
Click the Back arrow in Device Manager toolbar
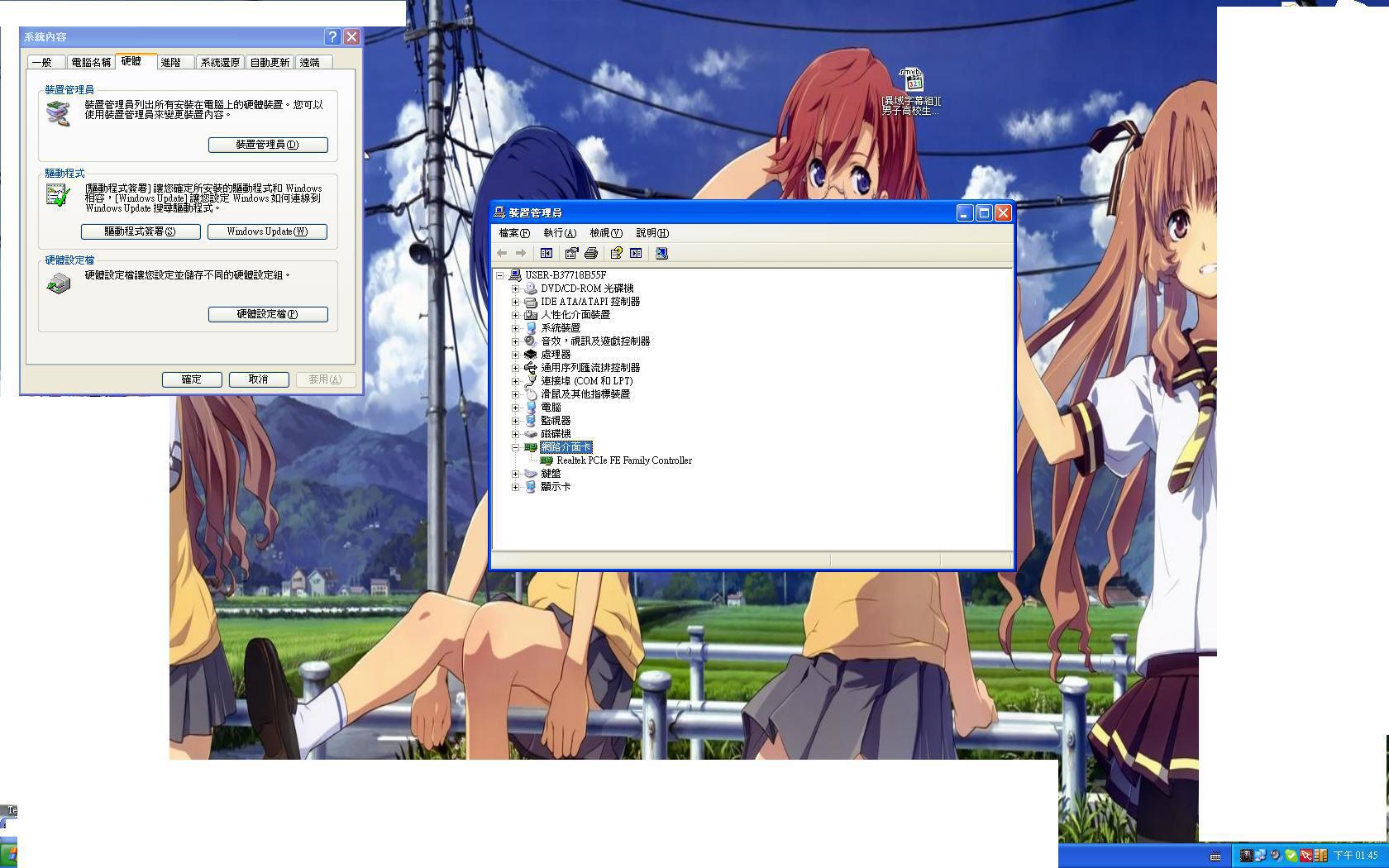[x=502, y=253]
